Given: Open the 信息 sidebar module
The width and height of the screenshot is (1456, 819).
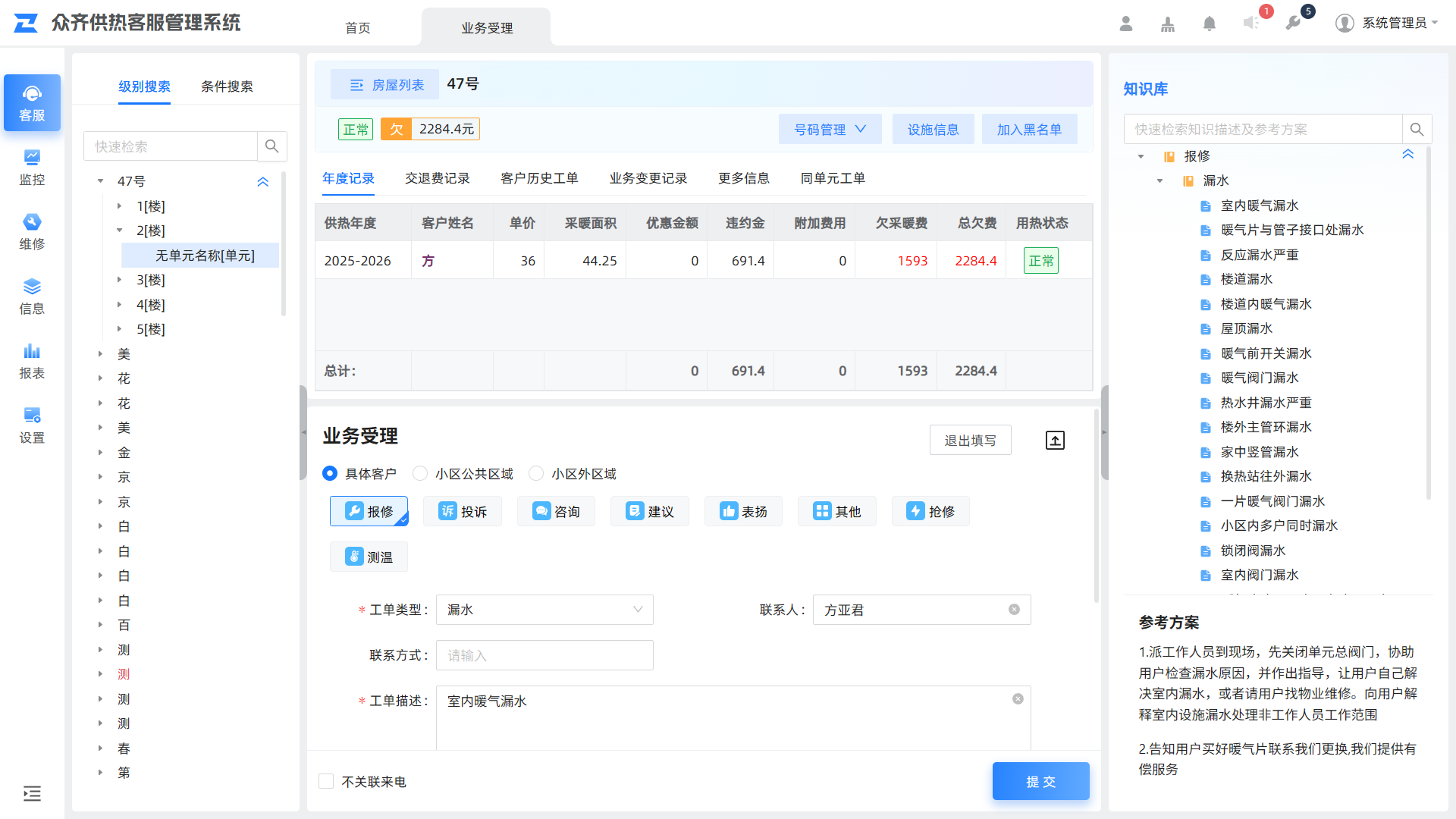Looking at the screenshot, I should coord(32,297).
